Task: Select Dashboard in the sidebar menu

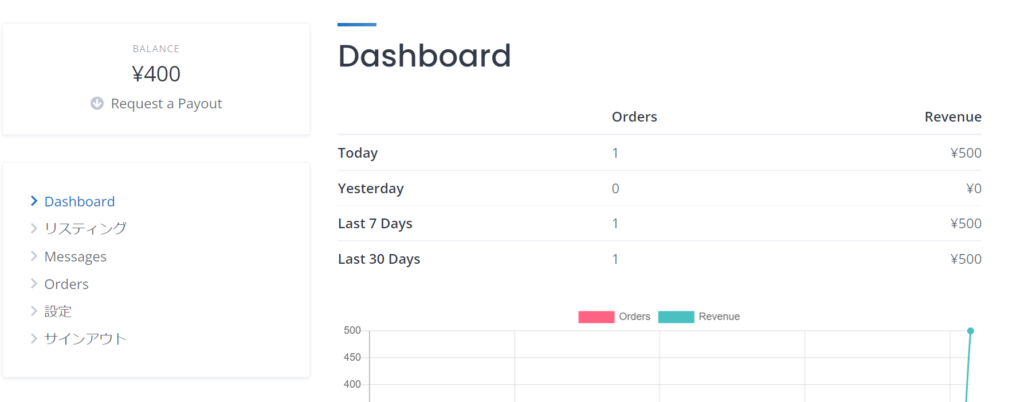Action: click(x=79, y=201)
